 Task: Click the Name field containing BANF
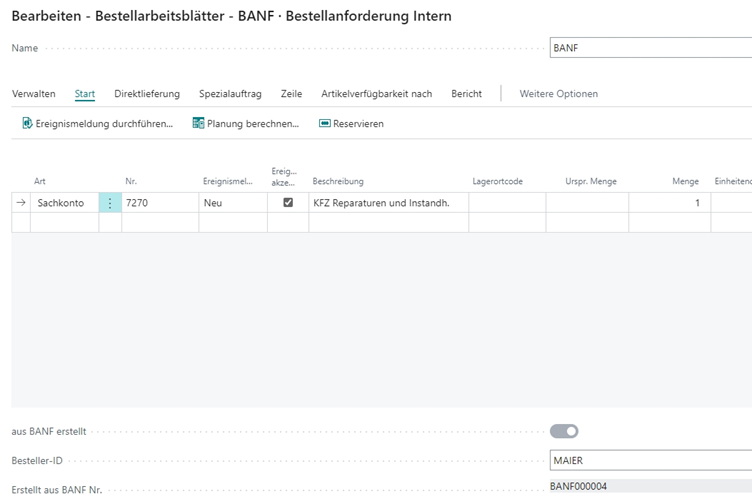(650, 47)
